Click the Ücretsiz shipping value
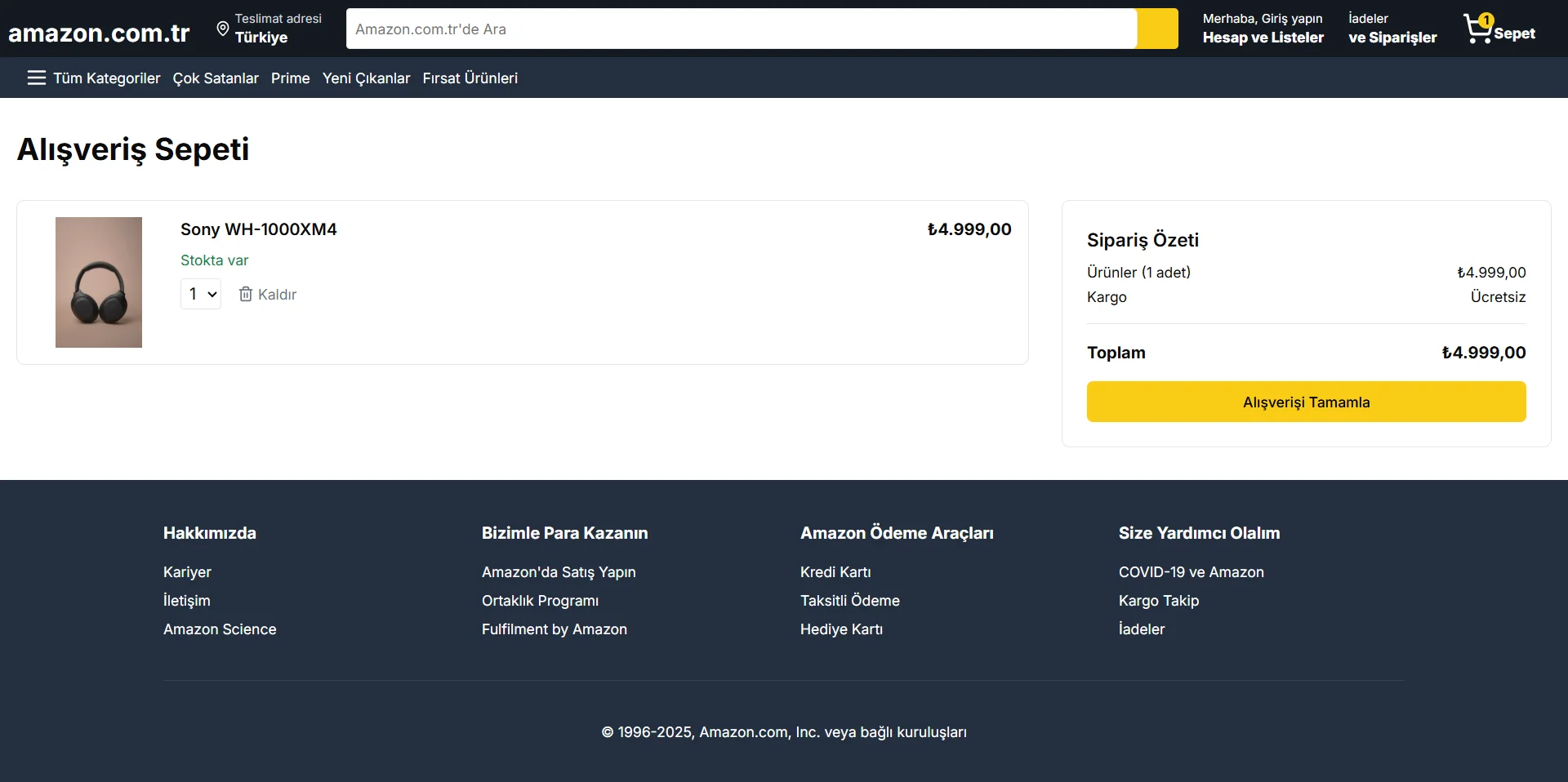 pyautogui.click(x=1498, y=297)
